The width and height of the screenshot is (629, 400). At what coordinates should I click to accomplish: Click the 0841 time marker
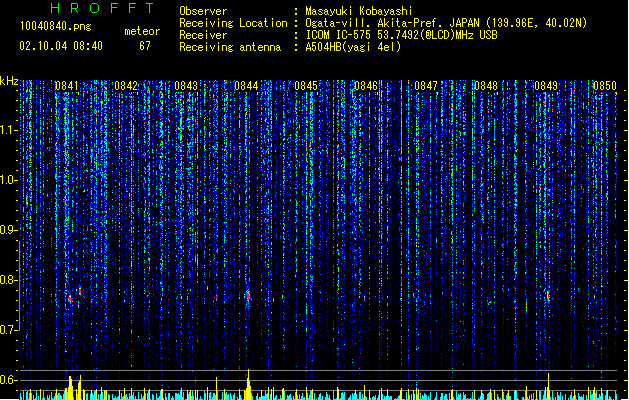[67, 86]
